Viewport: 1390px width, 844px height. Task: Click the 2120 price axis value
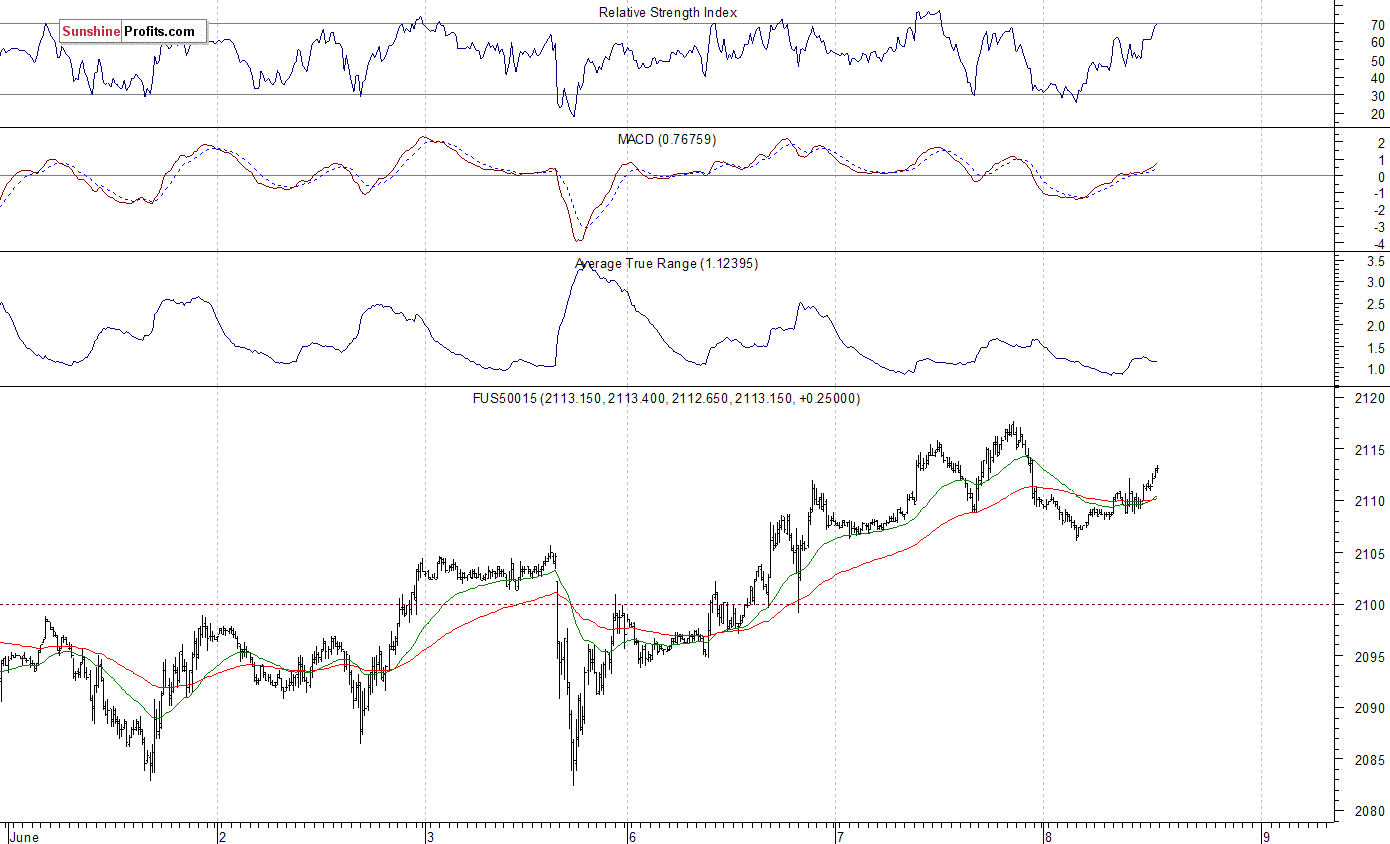pyautogui.click(x=1369, y=398)
